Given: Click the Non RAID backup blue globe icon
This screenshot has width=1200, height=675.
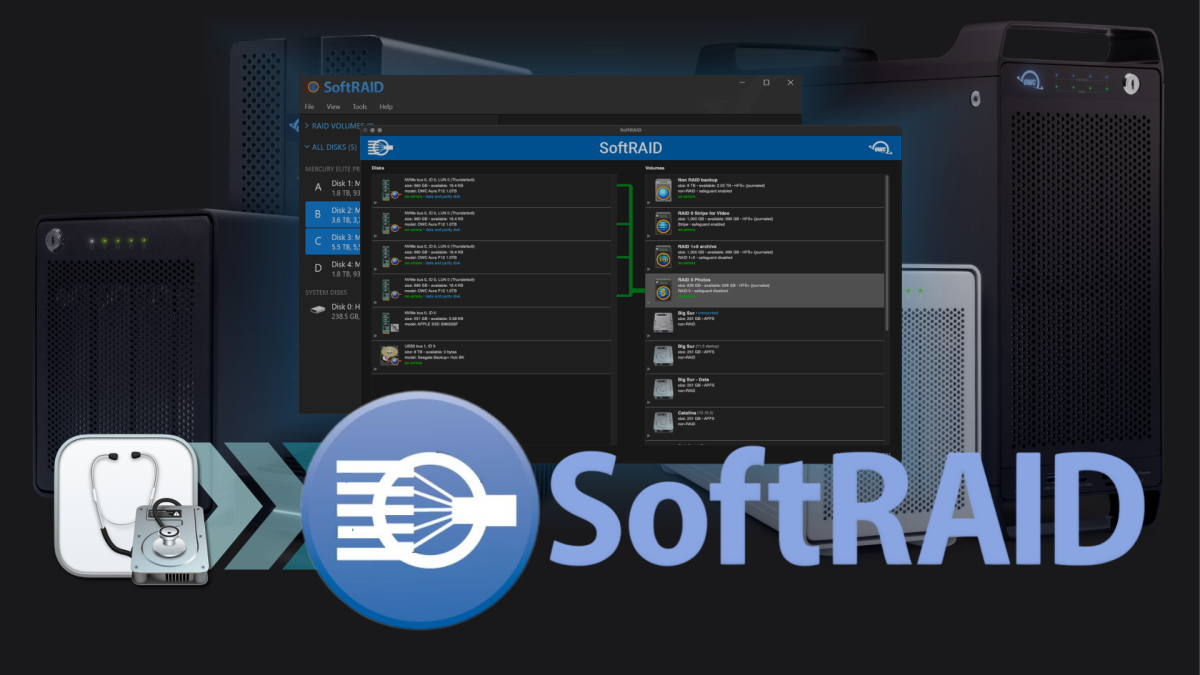Looking at the screenshot, I should click(661, 190).
